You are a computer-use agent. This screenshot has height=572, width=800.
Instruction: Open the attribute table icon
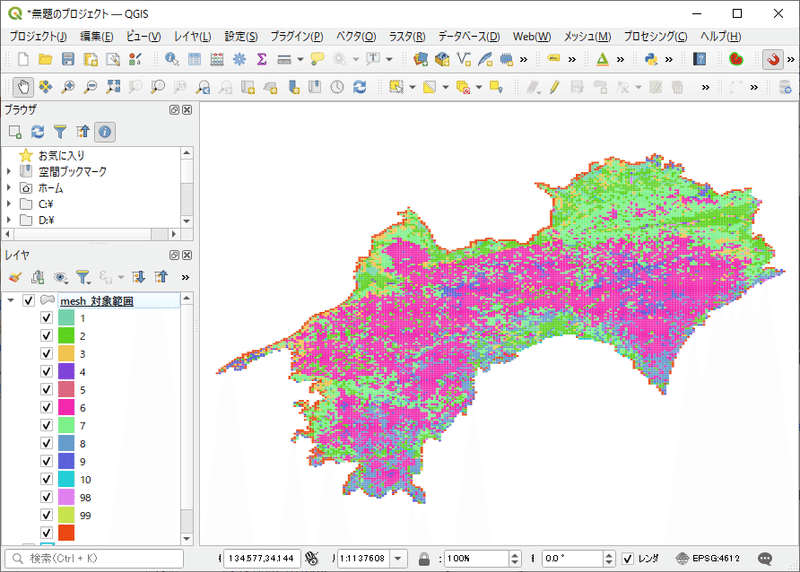tap(195, 60)
